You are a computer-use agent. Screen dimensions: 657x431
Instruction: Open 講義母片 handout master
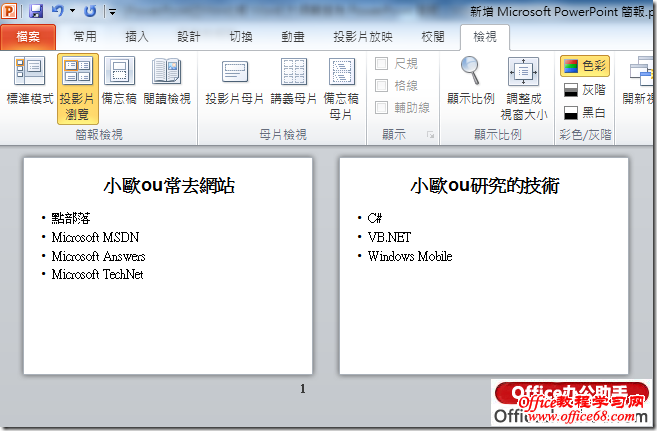click(294, 82)
